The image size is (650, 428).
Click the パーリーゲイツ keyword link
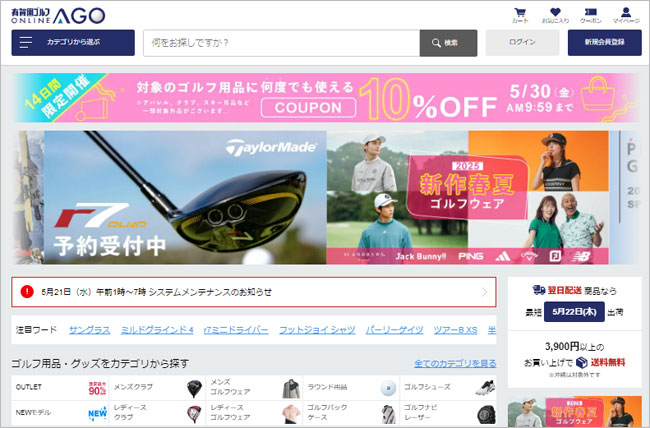pyautogui.click(x=395, y=330)
